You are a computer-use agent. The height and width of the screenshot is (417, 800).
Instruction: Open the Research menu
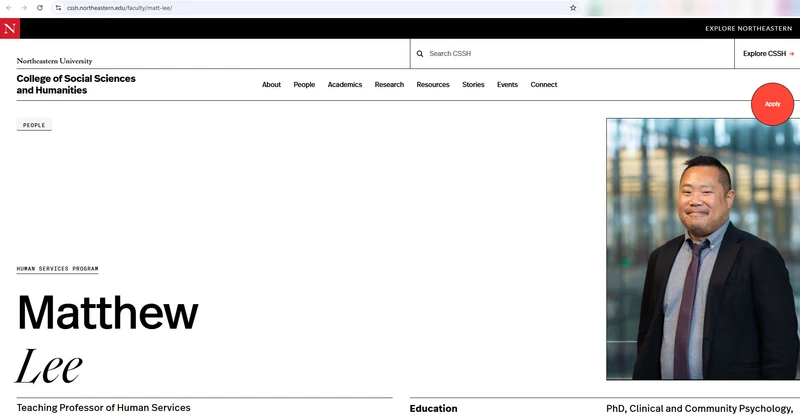pos(389,85)
